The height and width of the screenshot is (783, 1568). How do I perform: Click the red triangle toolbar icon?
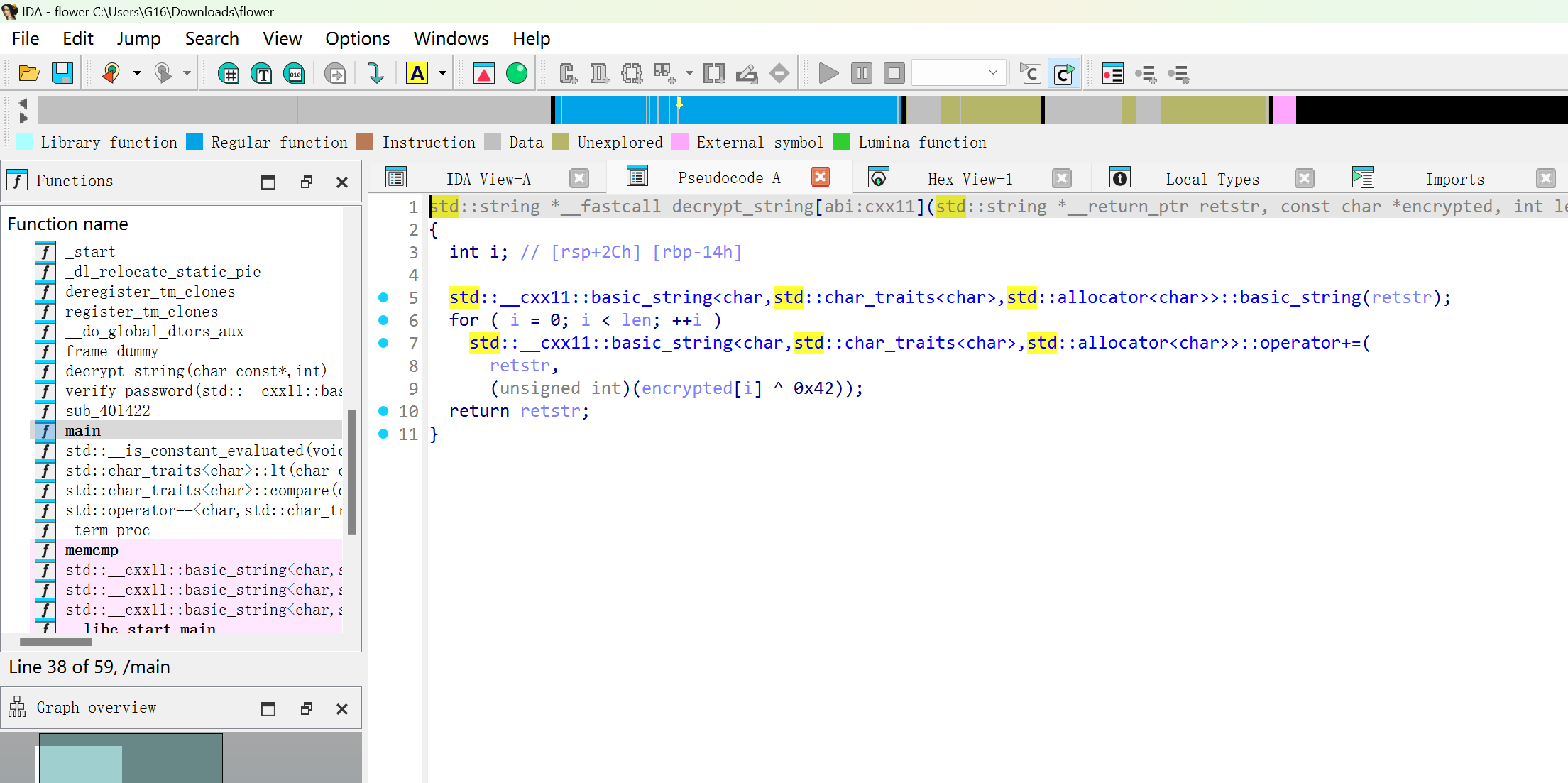(484, 73)
